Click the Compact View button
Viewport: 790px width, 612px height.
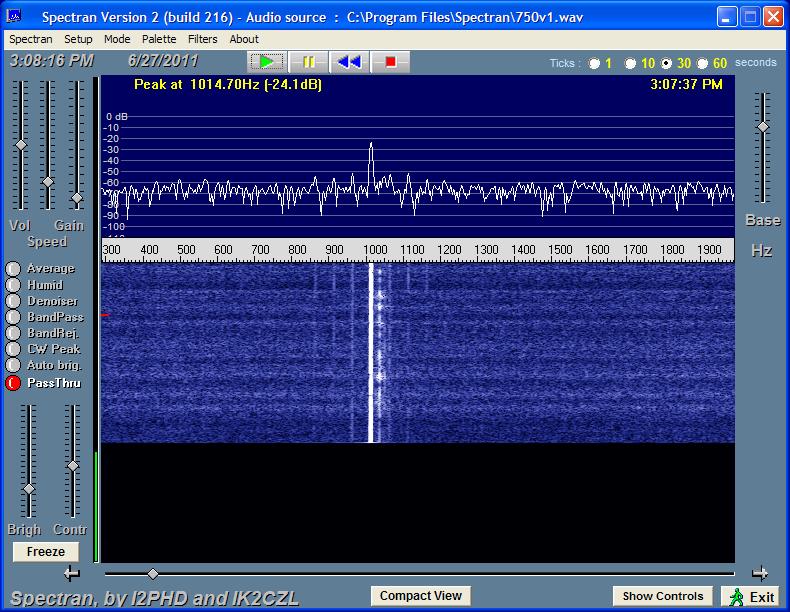click(421, 596)
